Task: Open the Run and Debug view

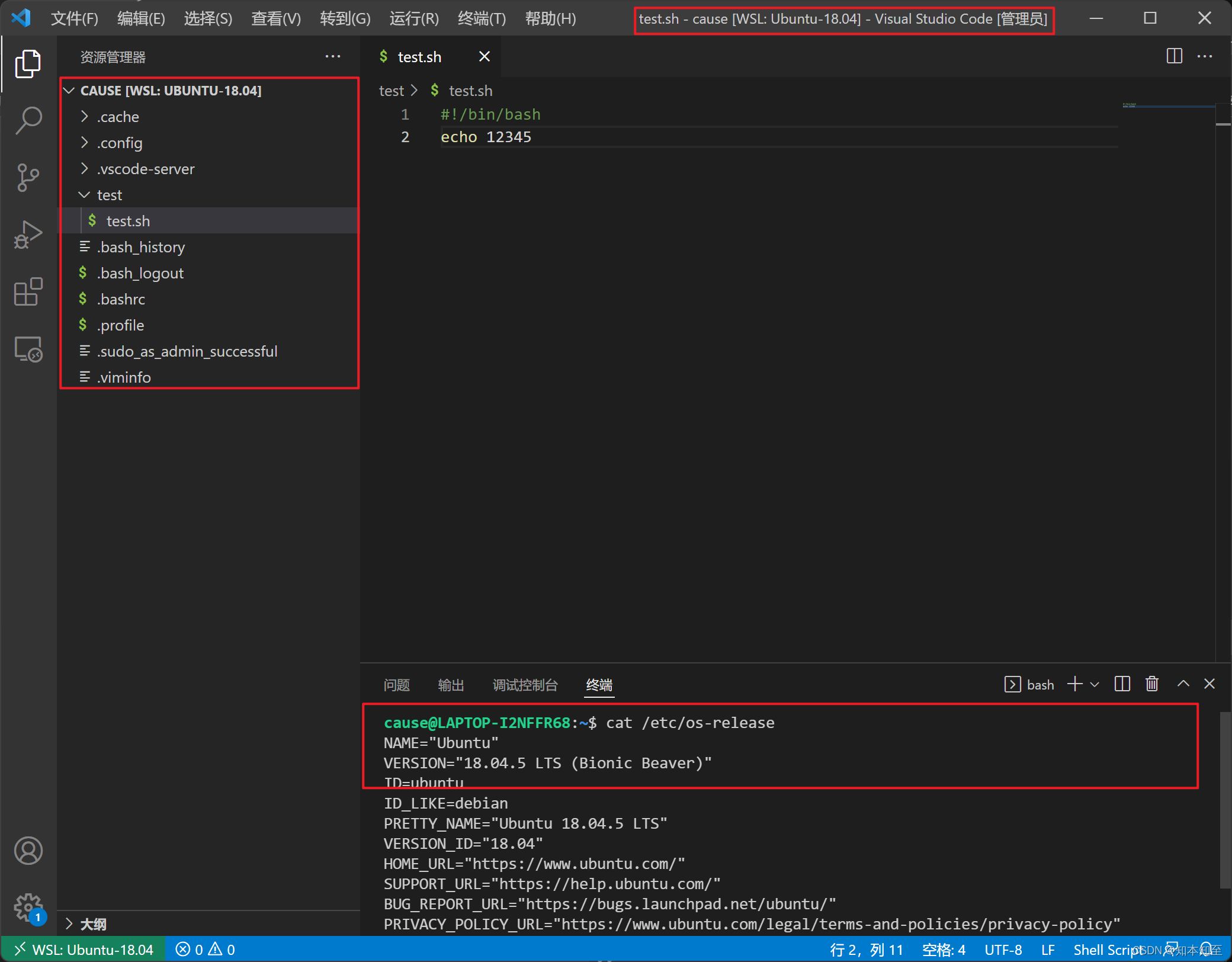Action: (x=28, y=234)
